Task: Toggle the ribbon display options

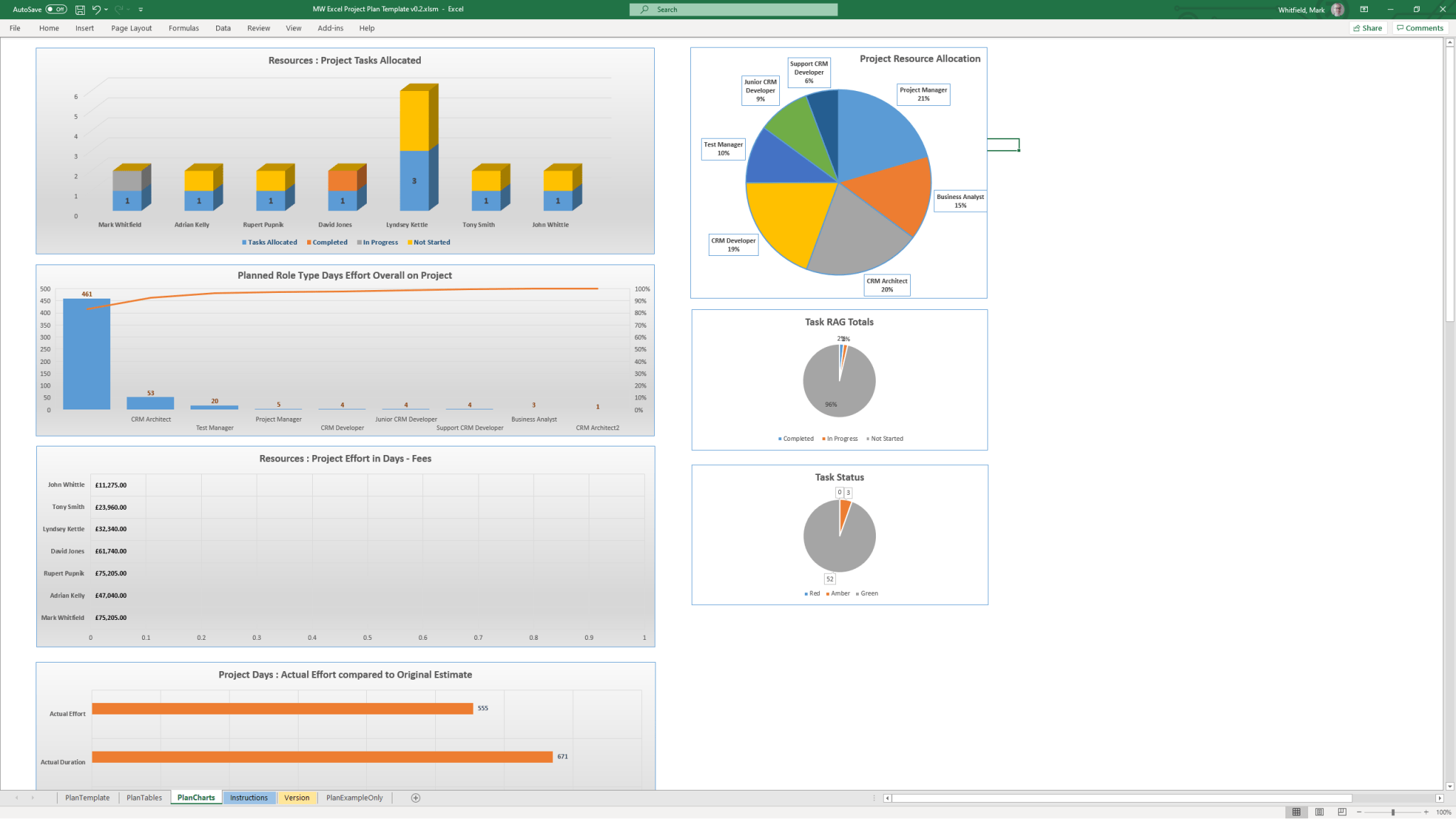Action: (x=1364, y=9)
